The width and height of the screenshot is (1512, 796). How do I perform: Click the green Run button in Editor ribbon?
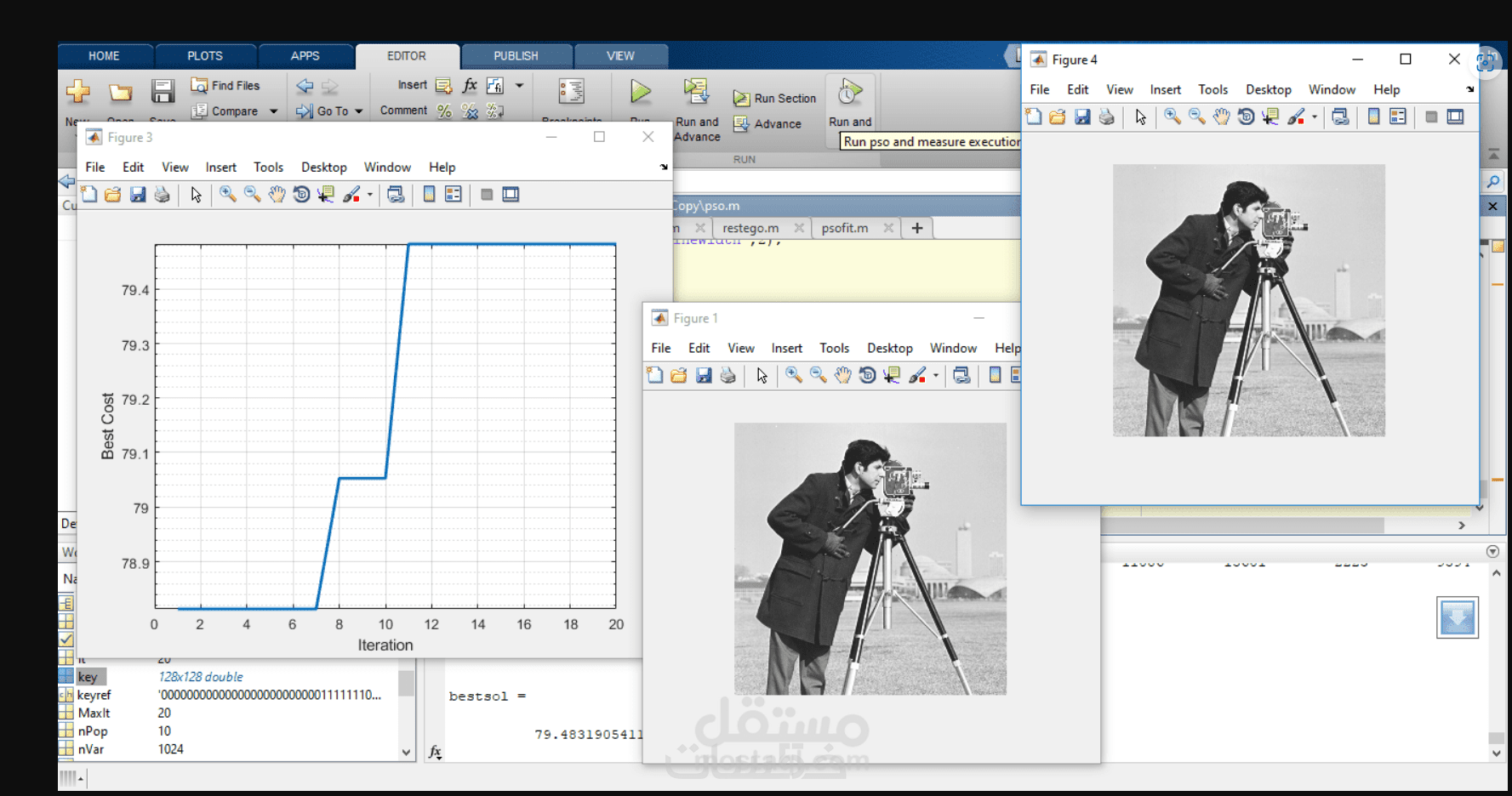pyautogui.click(x=641, y=92)
